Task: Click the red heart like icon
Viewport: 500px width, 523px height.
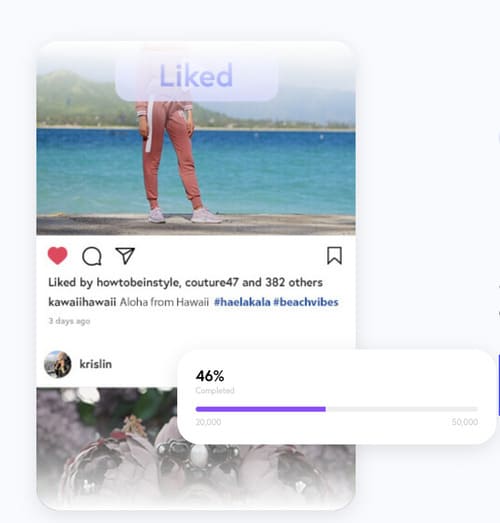Action: click(57, 256)
